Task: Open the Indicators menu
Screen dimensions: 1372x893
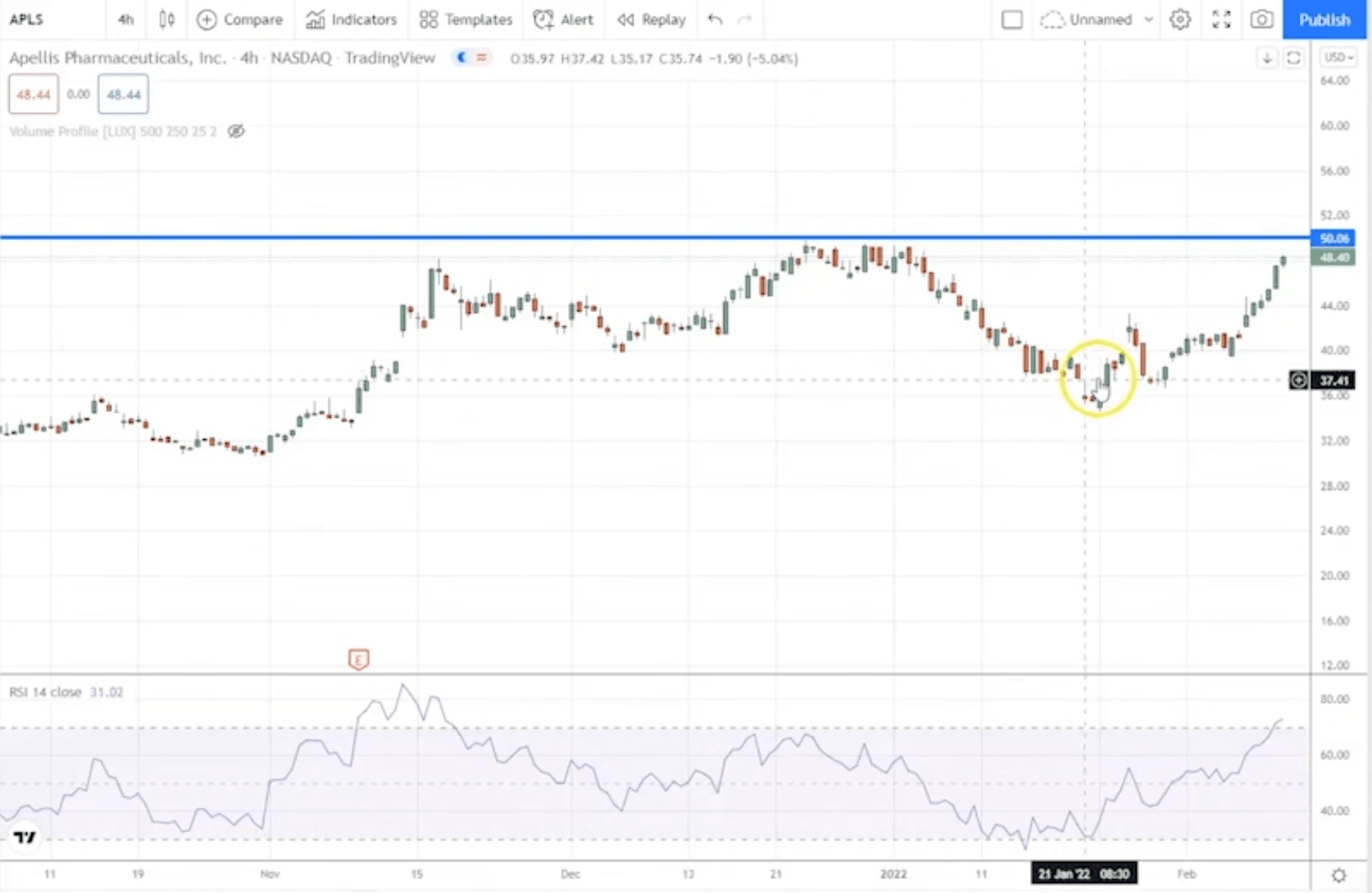Action: (x=351, y=20)
